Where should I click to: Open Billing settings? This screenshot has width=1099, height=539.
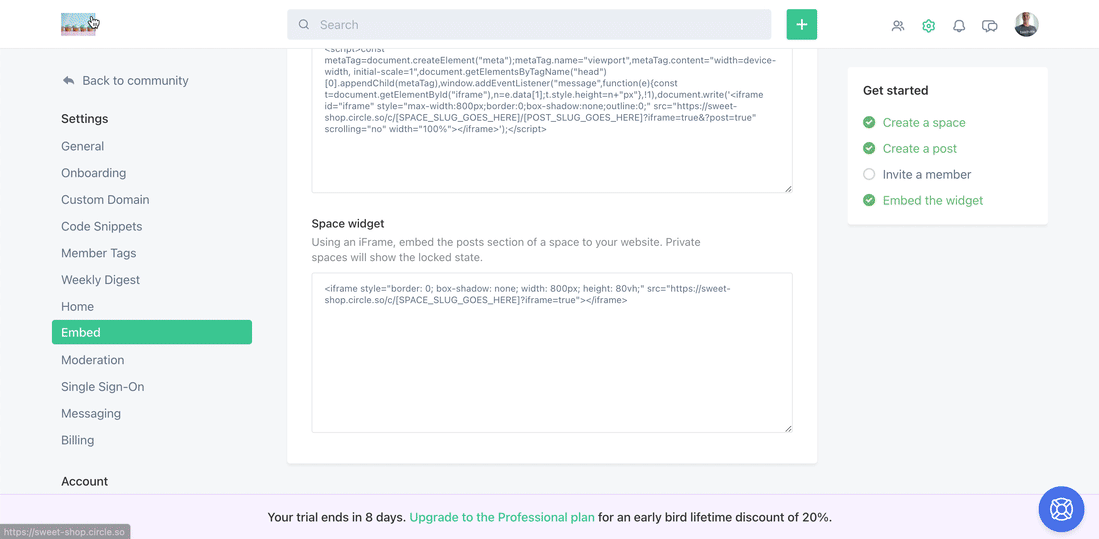click(x=78, y=440)
